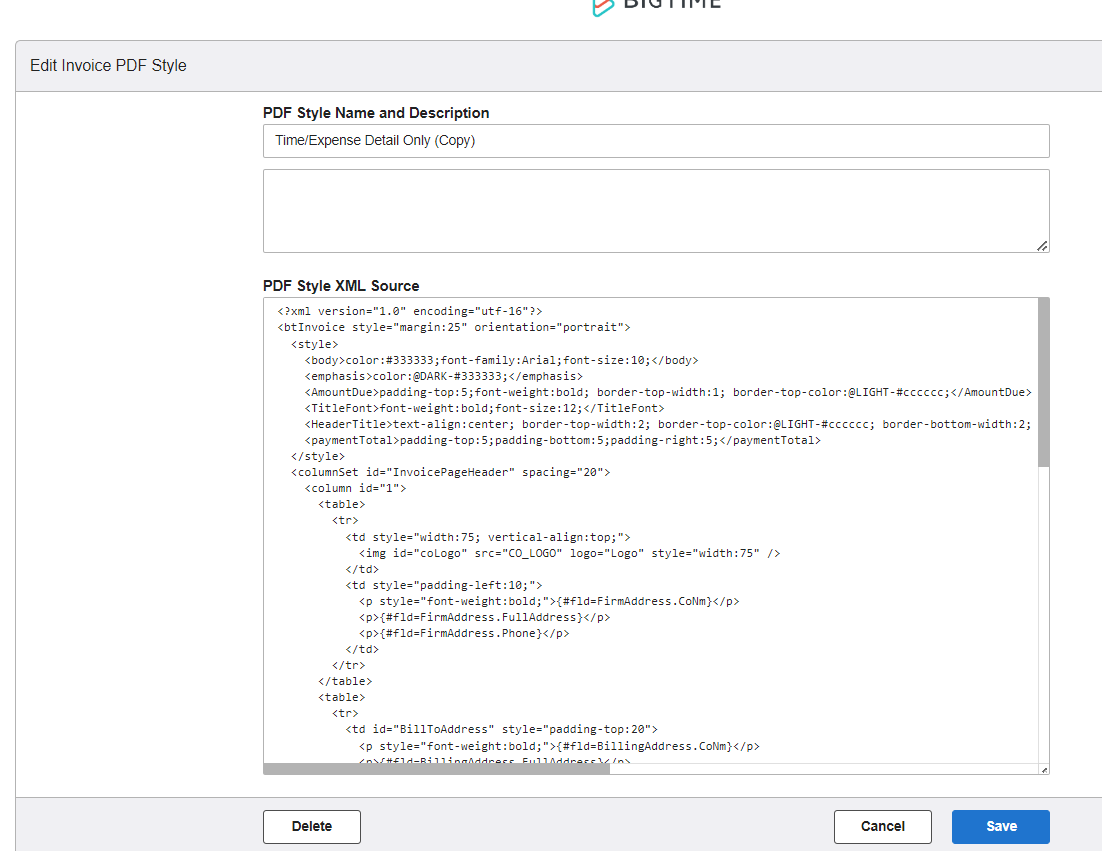Click the FirmAddress.FullAddress field line
The width and height of the screenshot is (1102, 851).
484,618
